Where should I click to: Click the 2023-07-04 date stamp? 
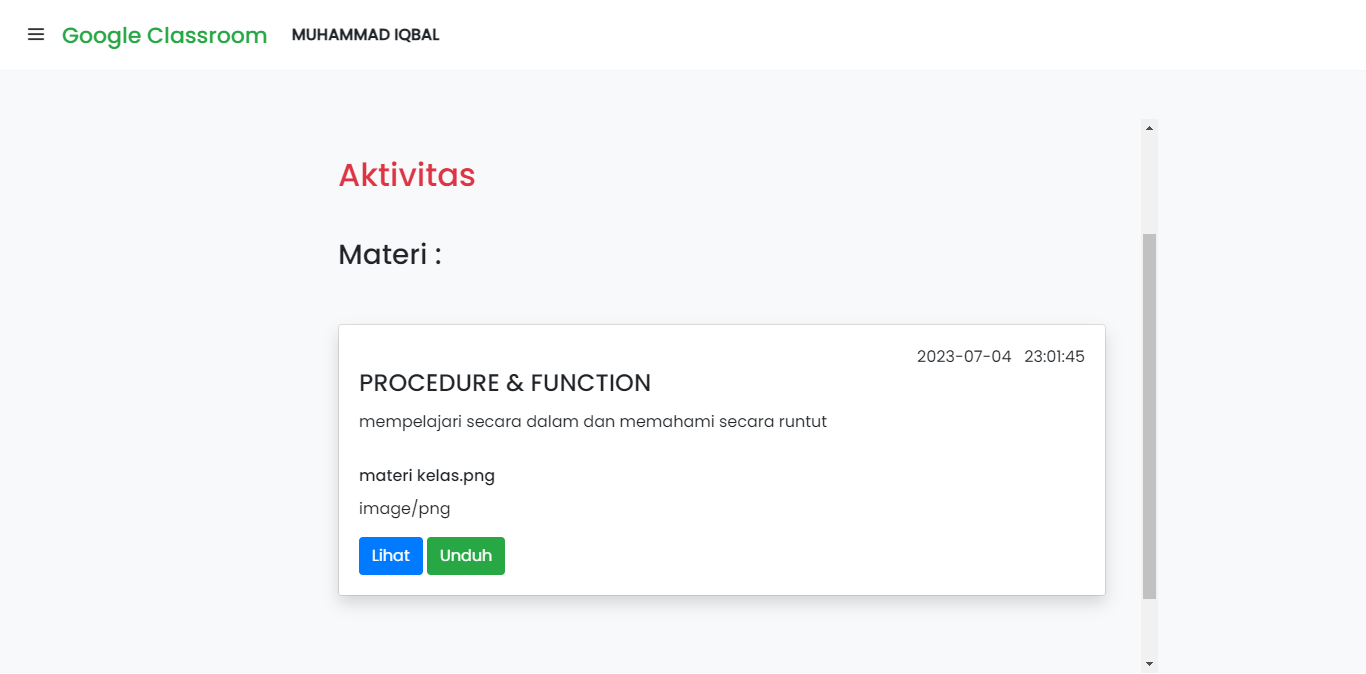click(x=964, y=357)
